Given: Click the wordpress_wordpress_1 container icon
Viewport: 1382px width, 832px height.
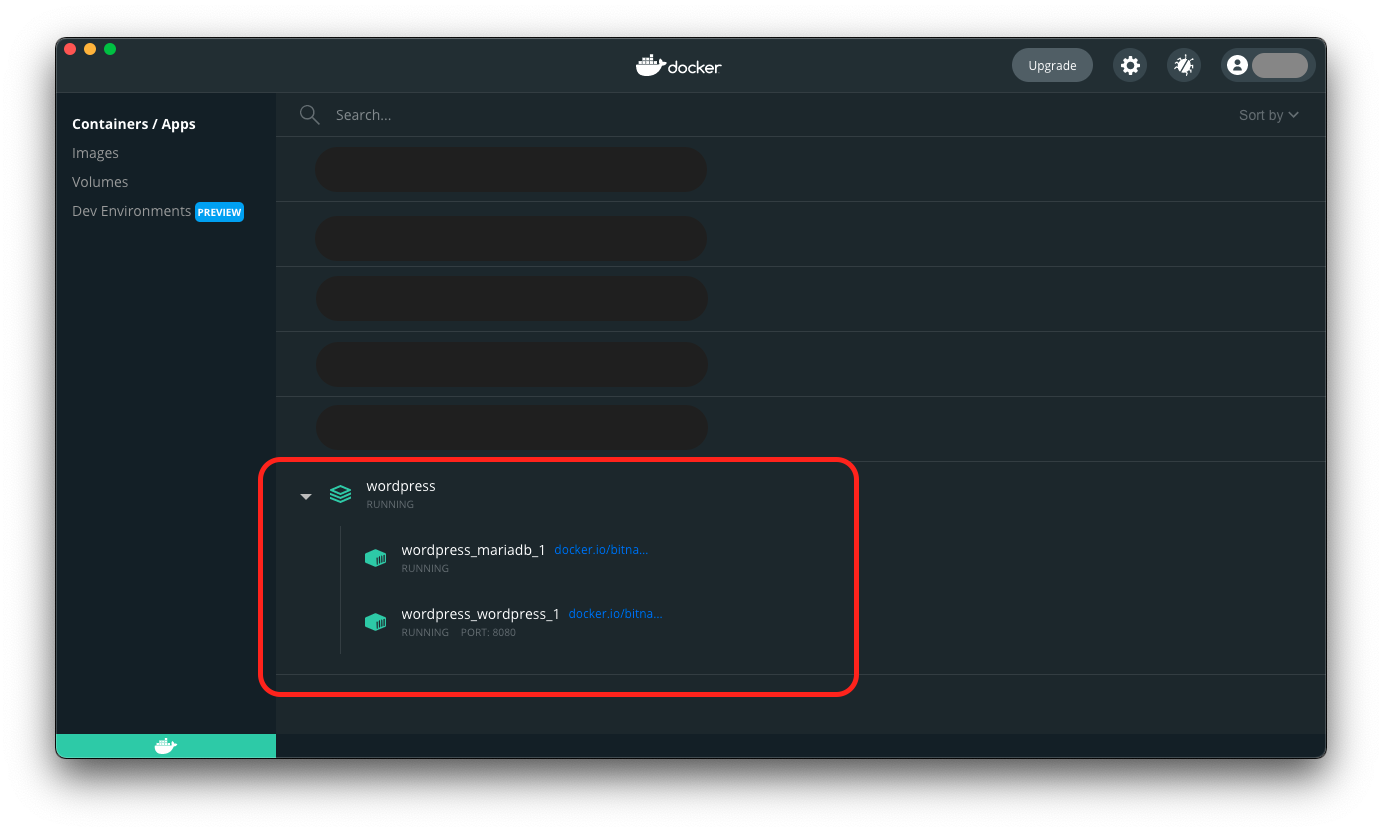Looking at the screenshot, I should (375, 622).
